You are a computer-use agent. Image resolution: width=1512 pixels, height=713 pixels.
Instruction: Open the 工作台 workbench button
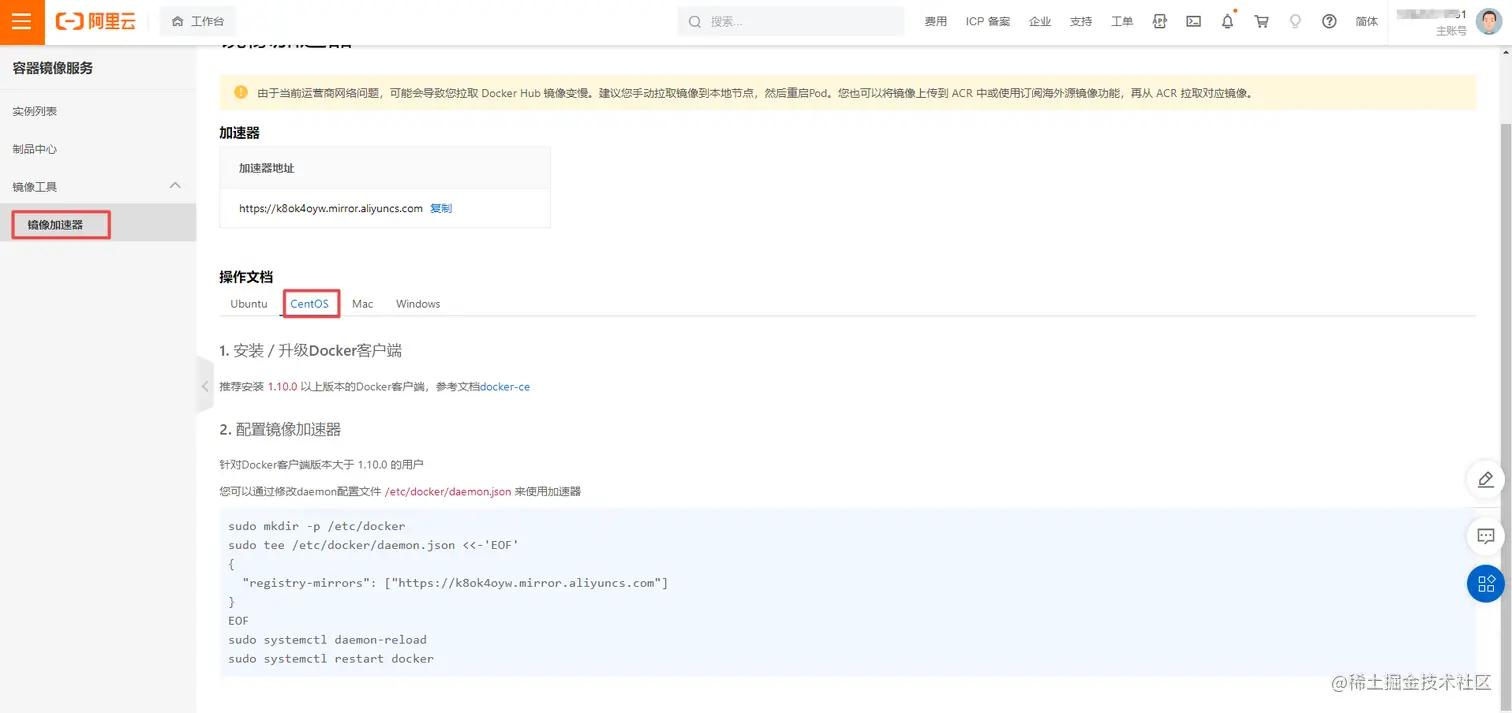pos(198,21)
